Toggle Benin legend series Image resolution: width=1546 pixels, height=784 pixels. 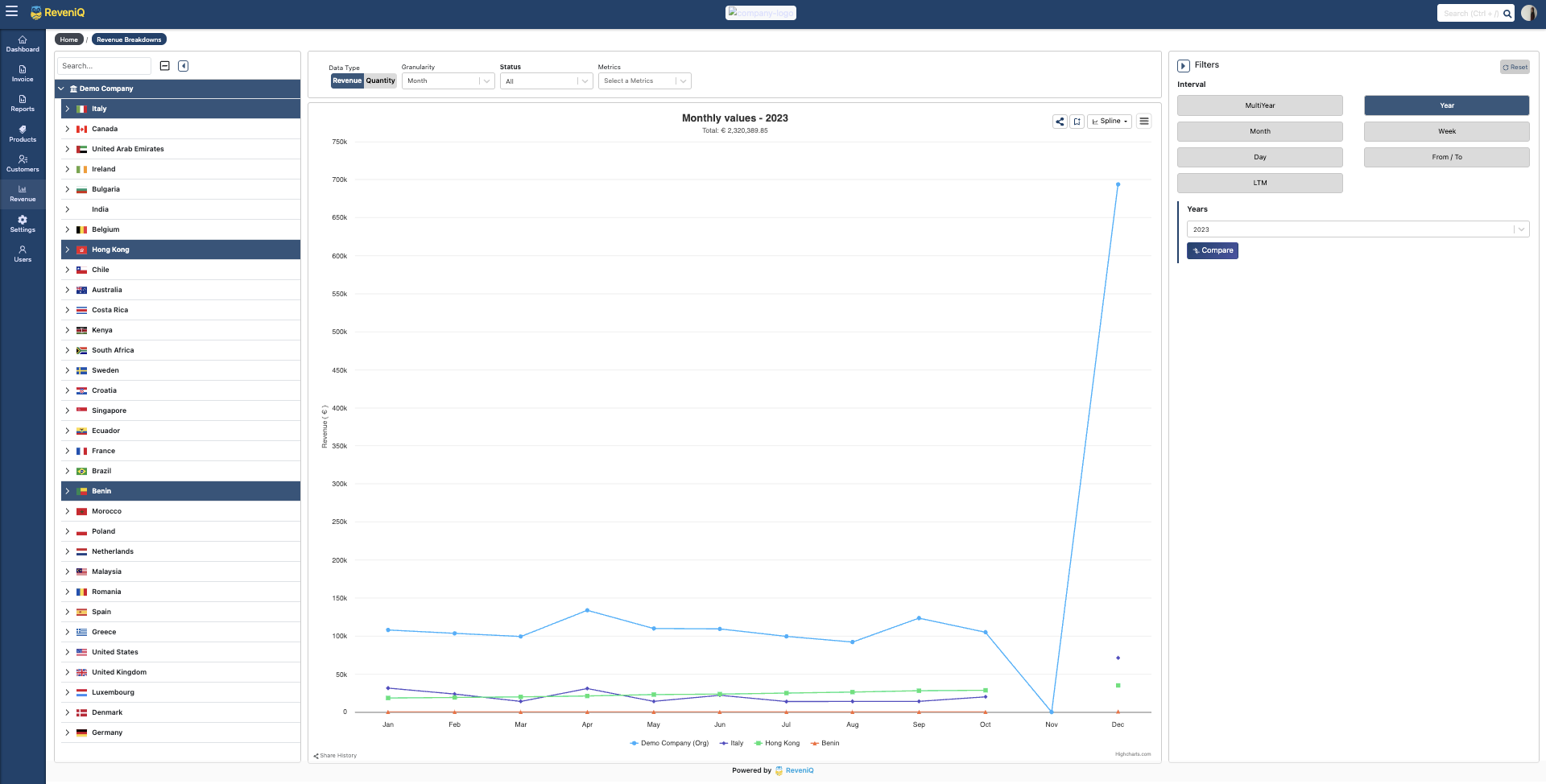(825, 743)
